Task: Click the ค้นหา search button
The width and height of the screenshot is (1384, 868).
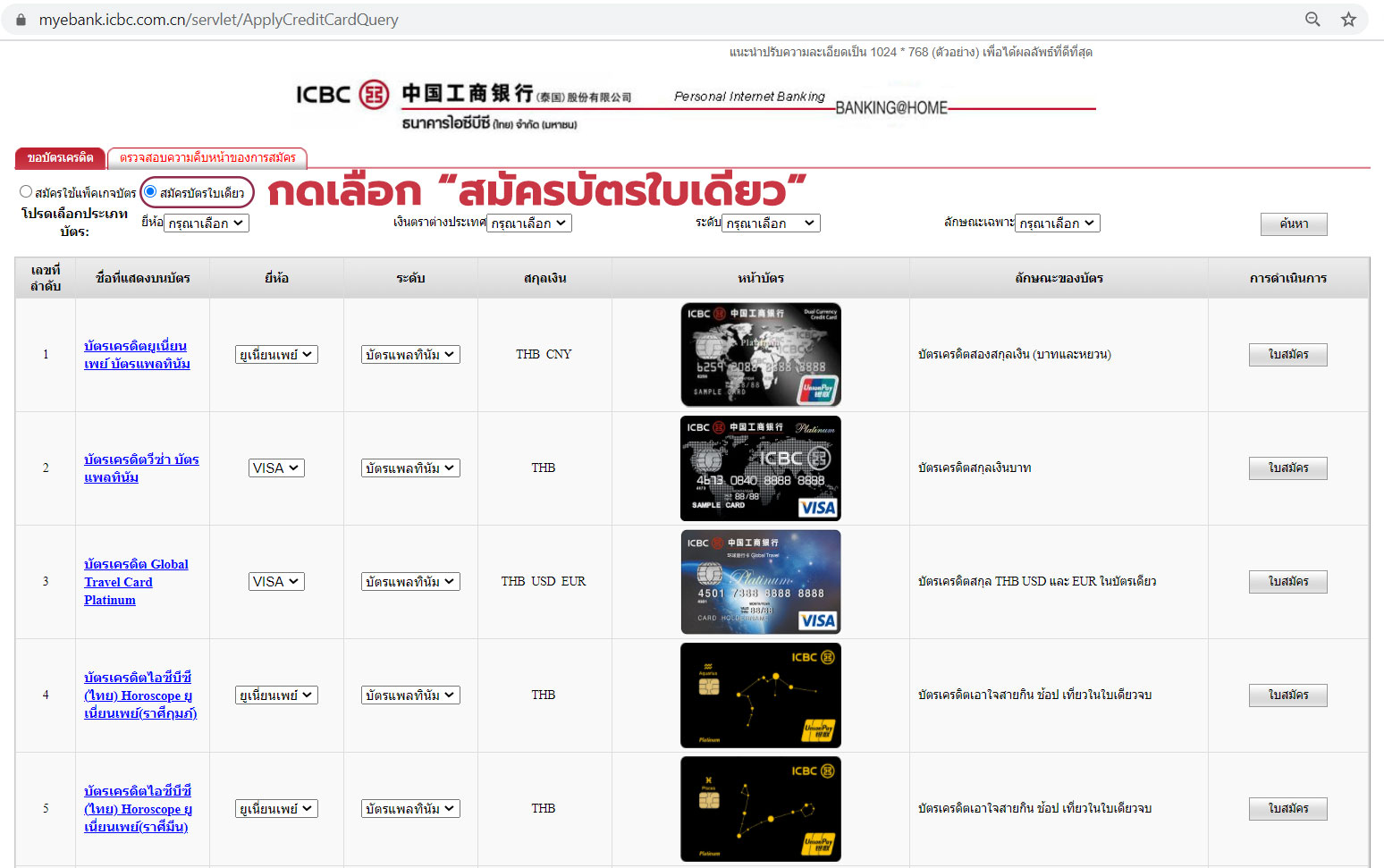Action: (1294, 223)
